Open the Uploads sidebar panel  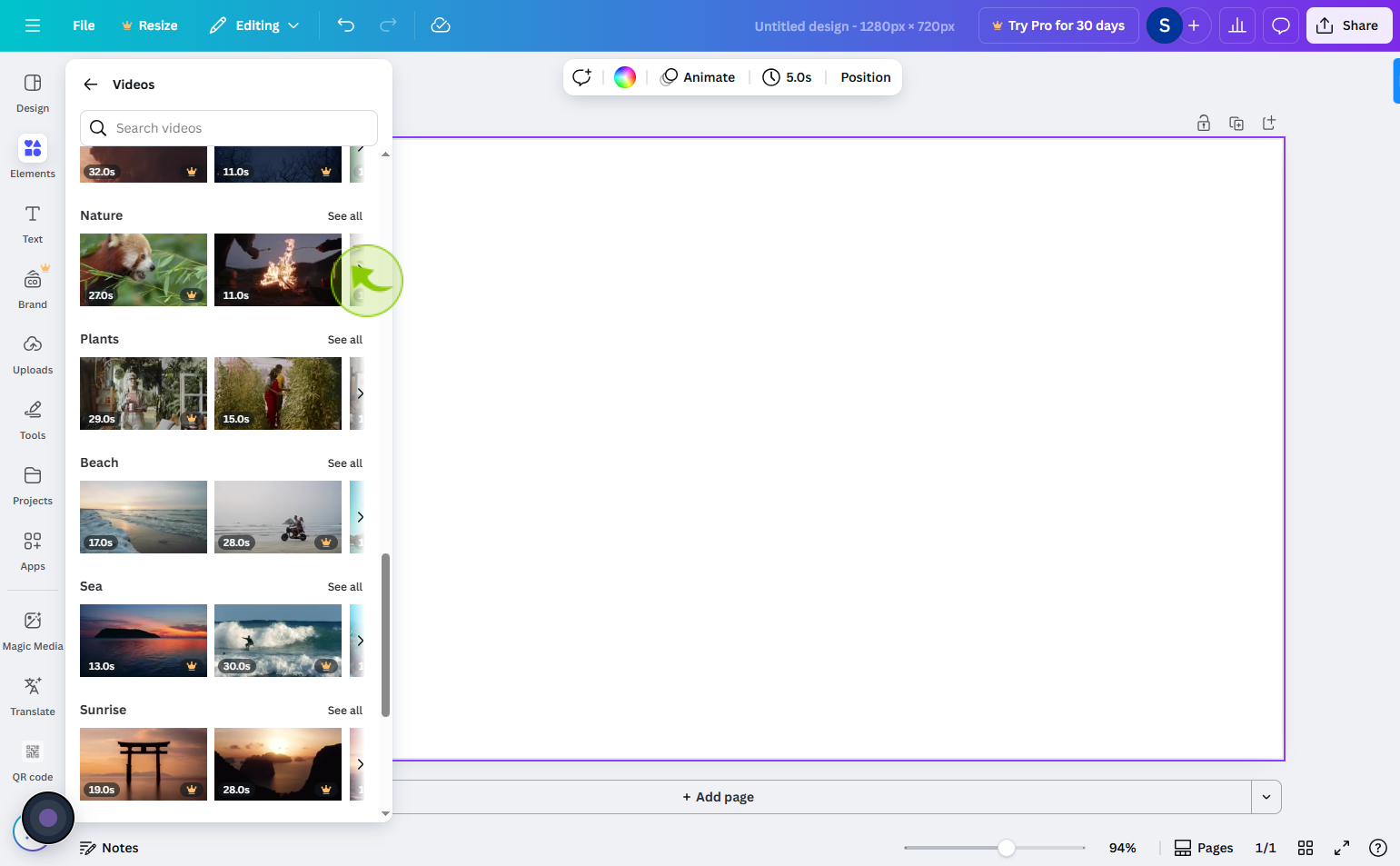click(x=33, y=354)
